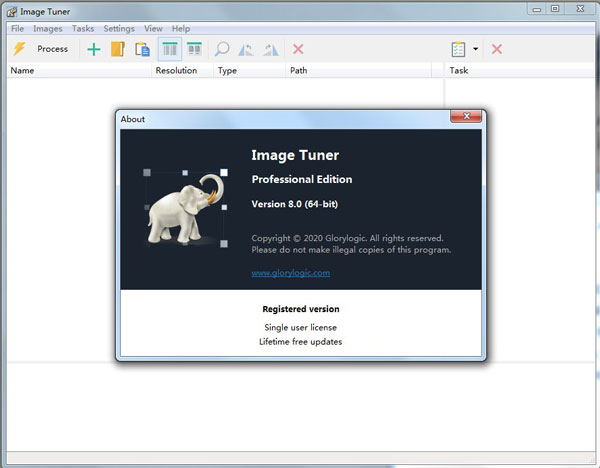Viewport: 600px width, 468px height.
Task: Rotate image right using toolbar icon
Action: point(271,50)
